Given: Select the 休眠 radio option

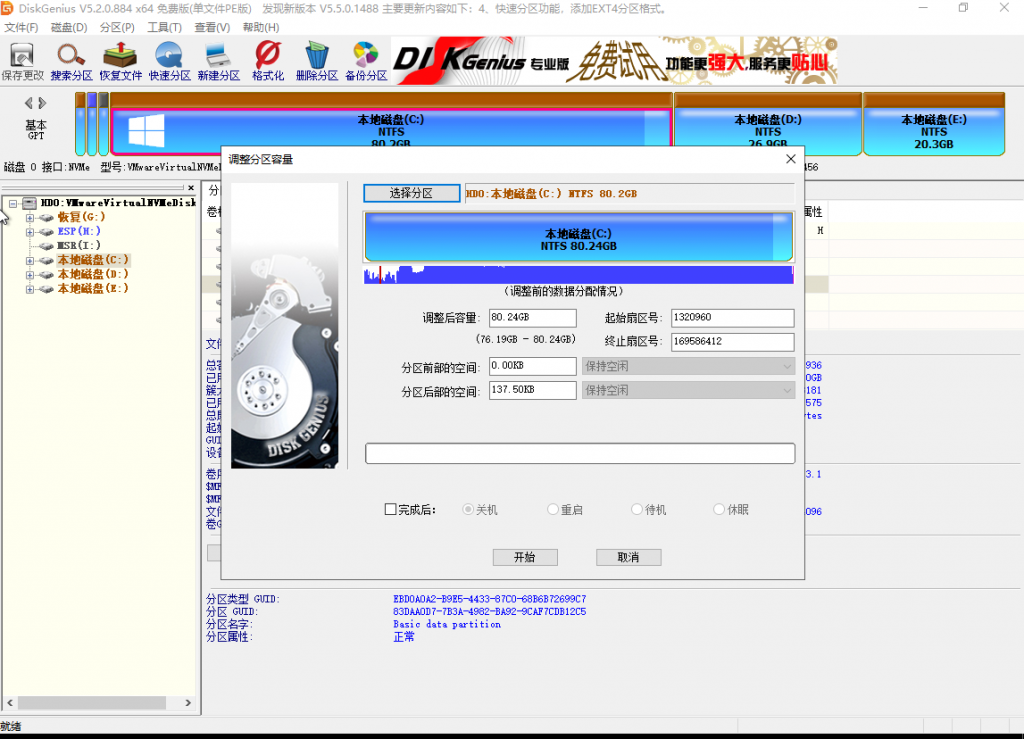Looking at the screenshot, I should (719, 510).
